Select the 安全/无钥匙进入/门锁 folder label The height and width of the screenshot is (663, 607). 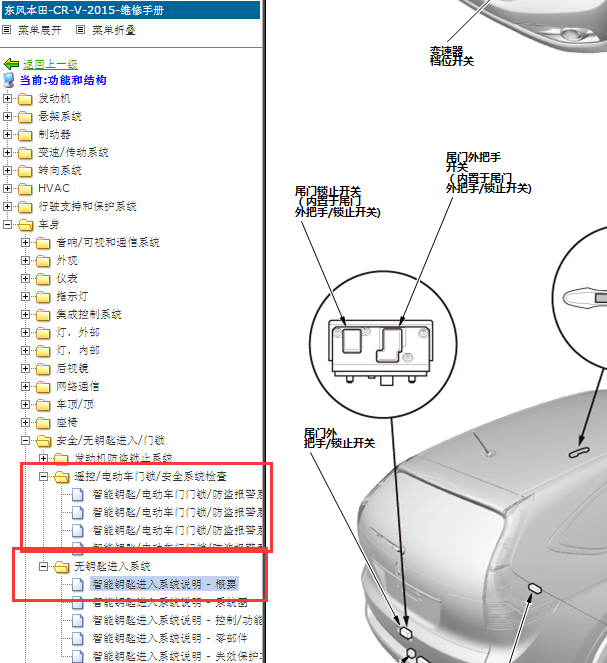pyautogui.click(x=110, y=440)
